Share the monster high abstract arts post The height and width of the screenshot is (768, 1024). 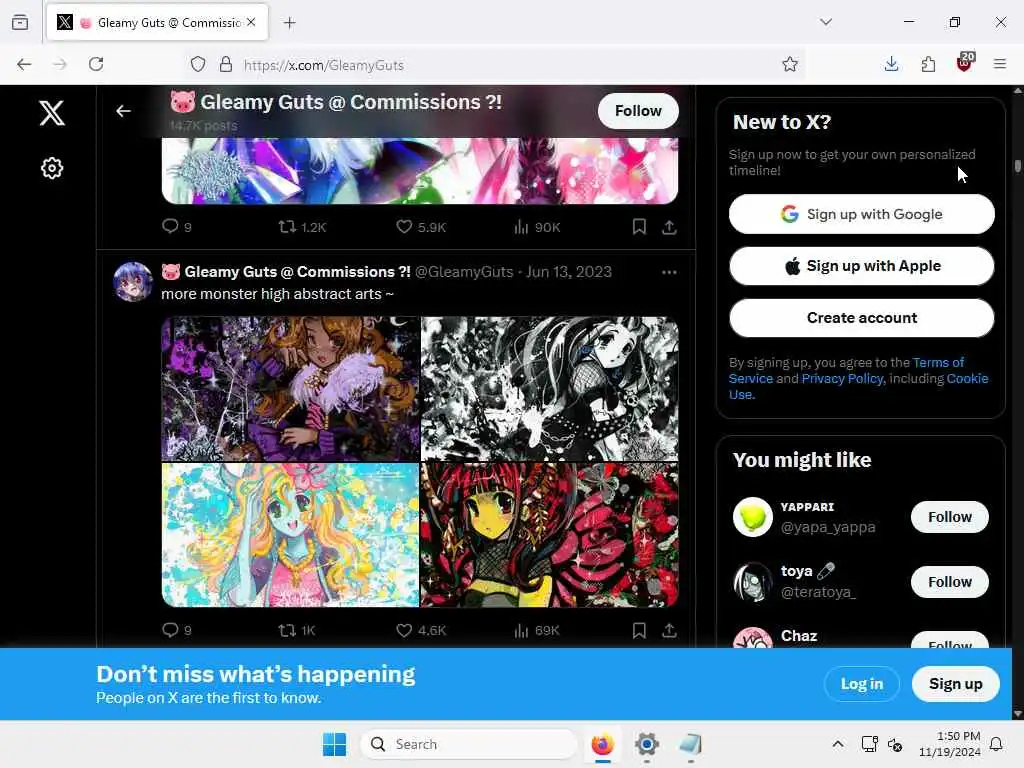click(x=669, y=630)
